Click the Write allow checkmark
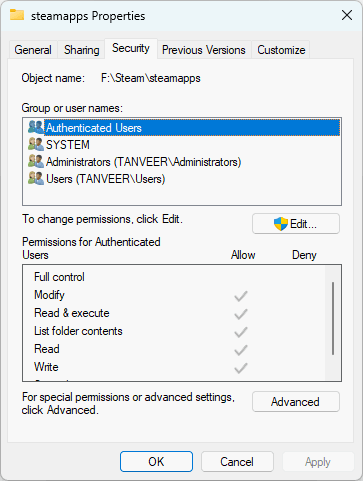Viewport: 363px width, 481px height. click(241, 368)
